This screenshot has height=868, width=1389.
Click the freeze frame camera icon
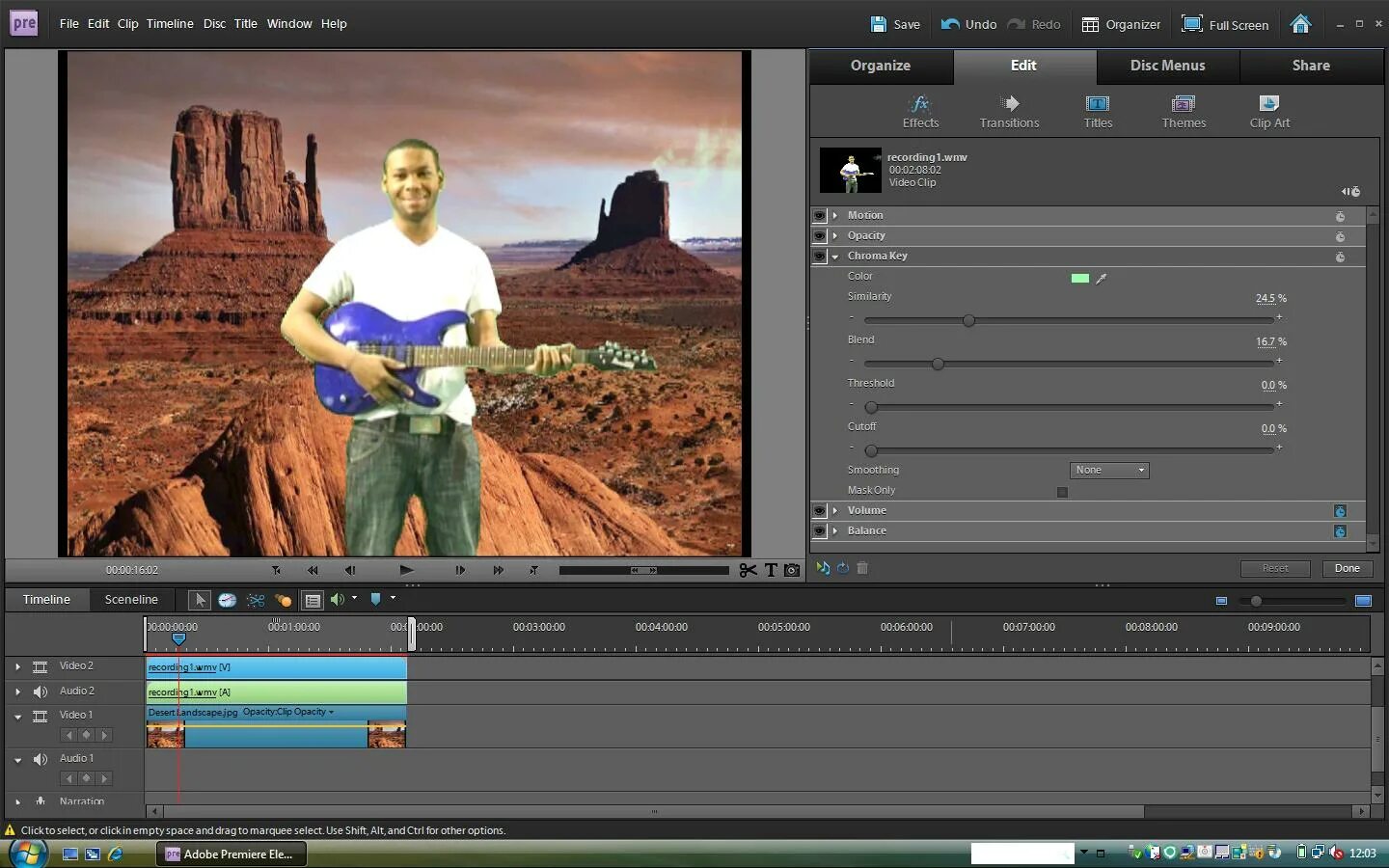(x=792, y=570)
